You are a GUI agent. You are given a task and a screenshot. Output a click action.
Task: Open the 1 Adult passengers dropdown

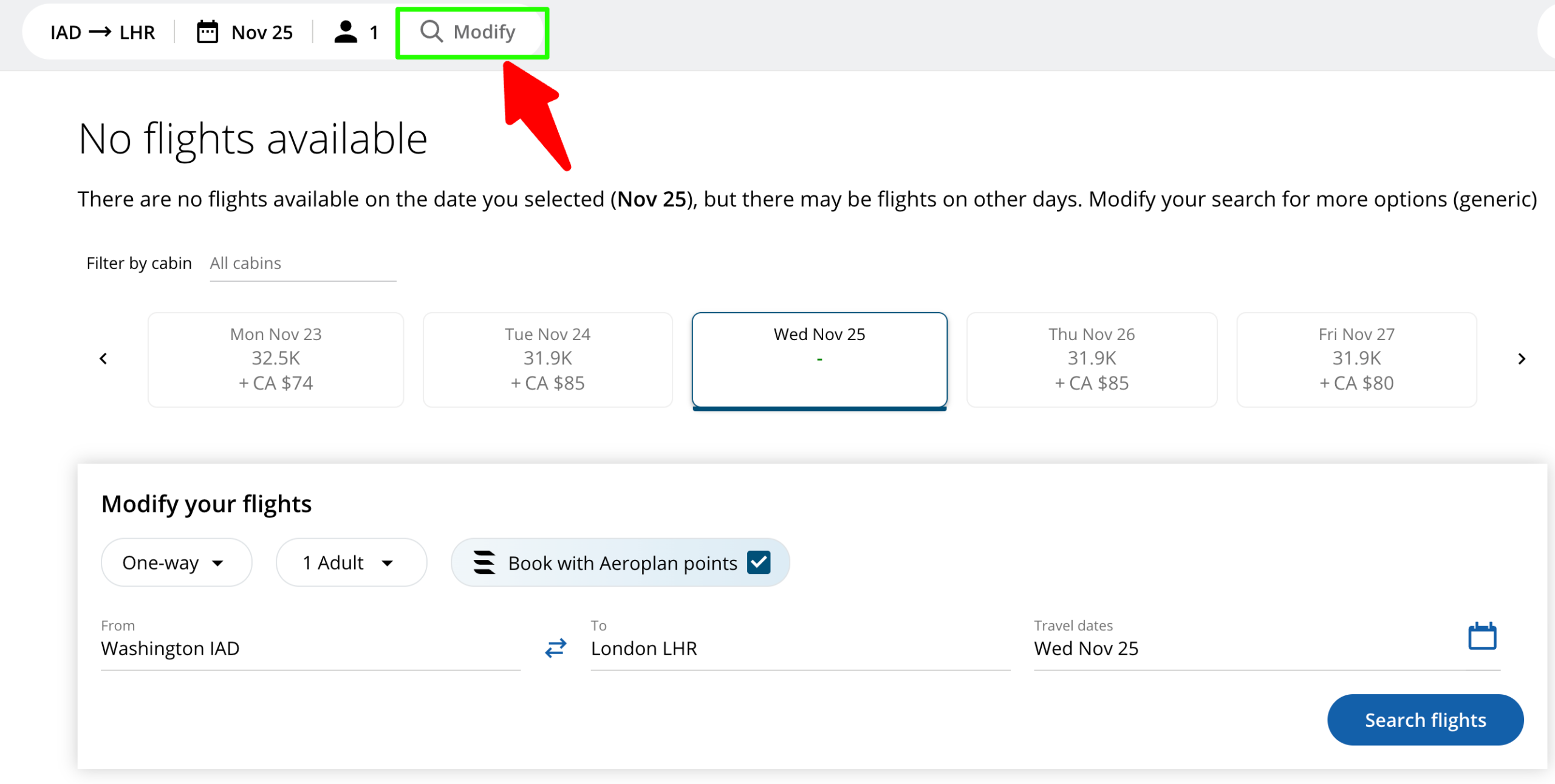351,562
